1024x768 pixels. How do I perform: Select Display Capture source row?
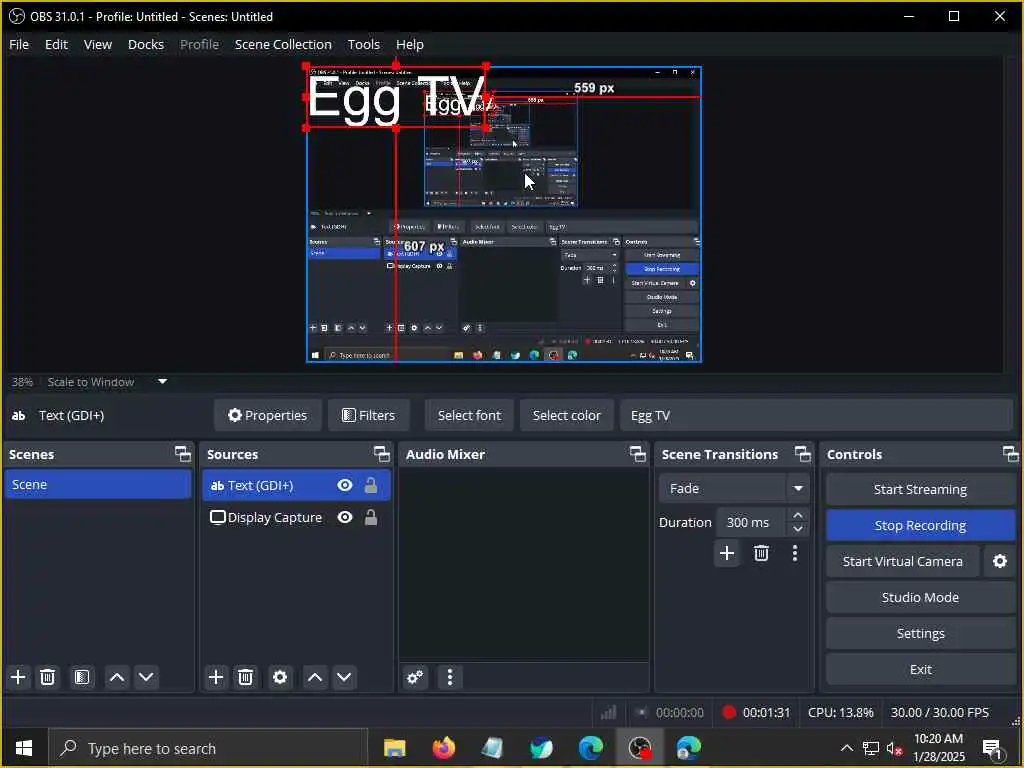pyautogui.click(x=296, y=517)
